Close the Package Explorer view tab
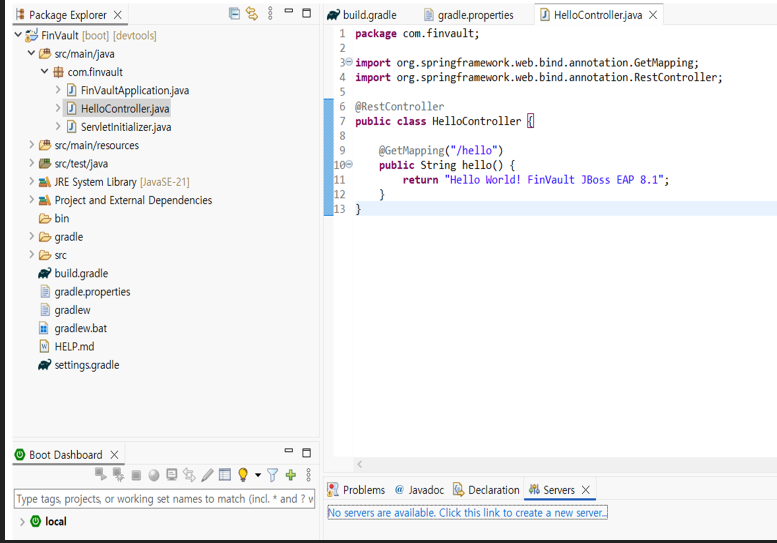The height and width of the screenshot is (543, 777). (x=117, y=15)
